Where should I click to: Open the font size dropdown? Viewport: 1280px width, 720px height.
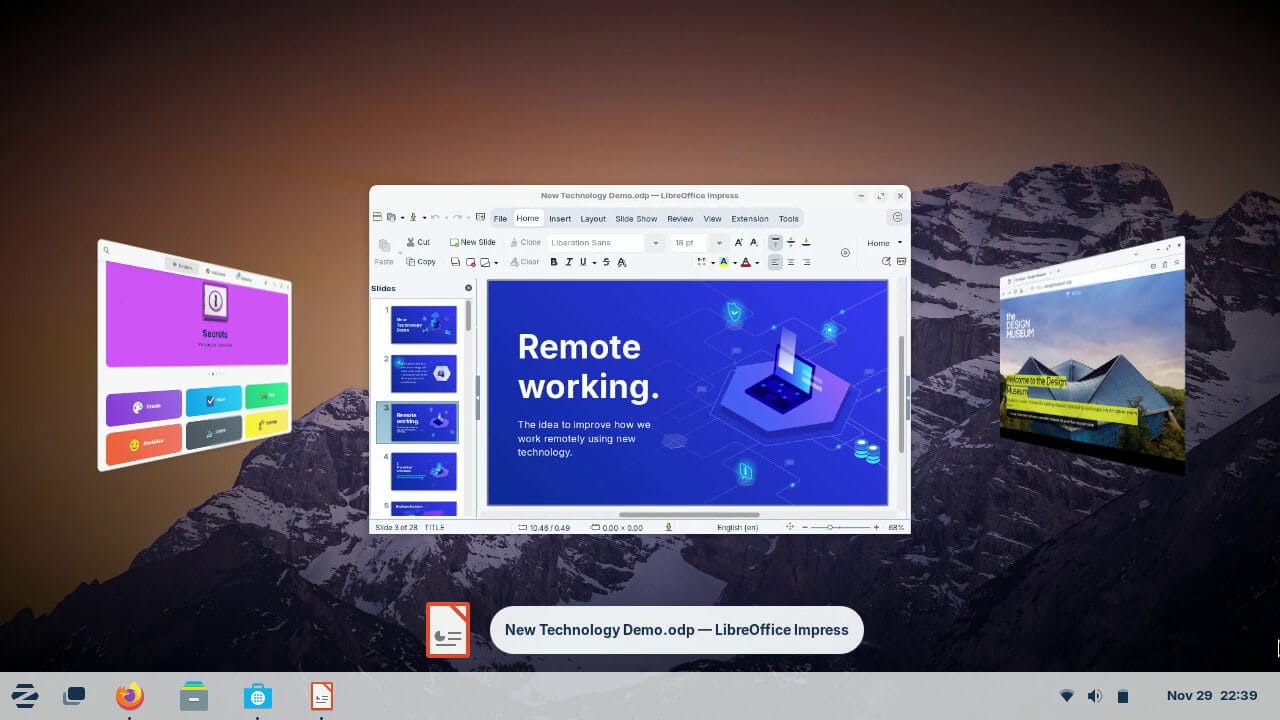click(x=719, y=242)
